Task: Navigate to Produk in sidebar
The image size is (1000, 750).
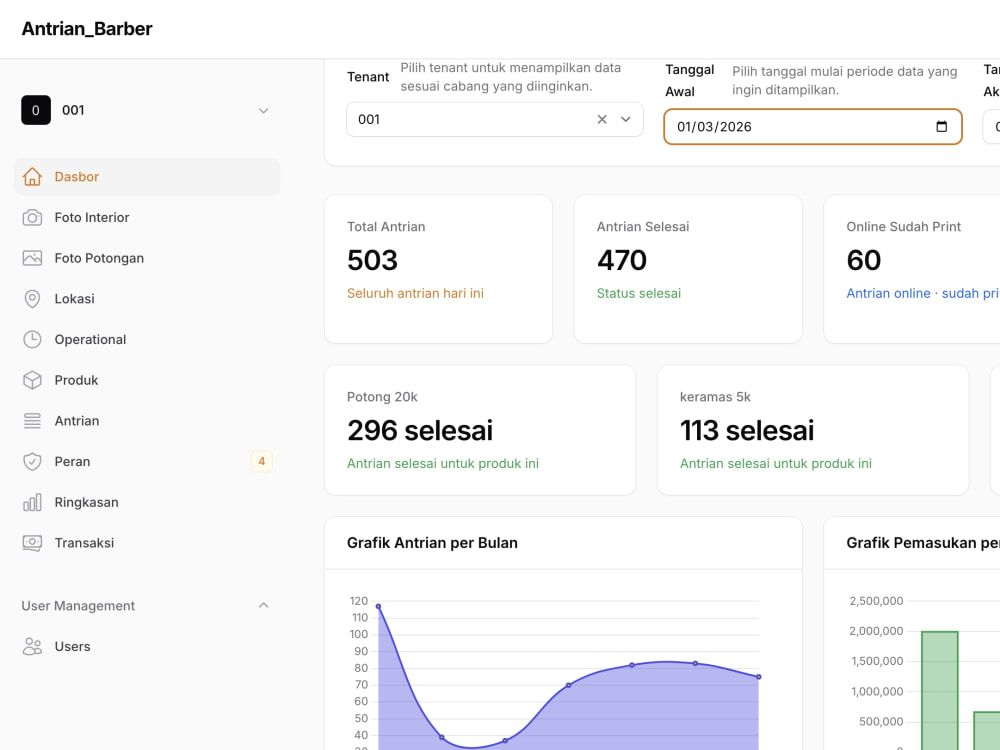Action: point(147,380)
